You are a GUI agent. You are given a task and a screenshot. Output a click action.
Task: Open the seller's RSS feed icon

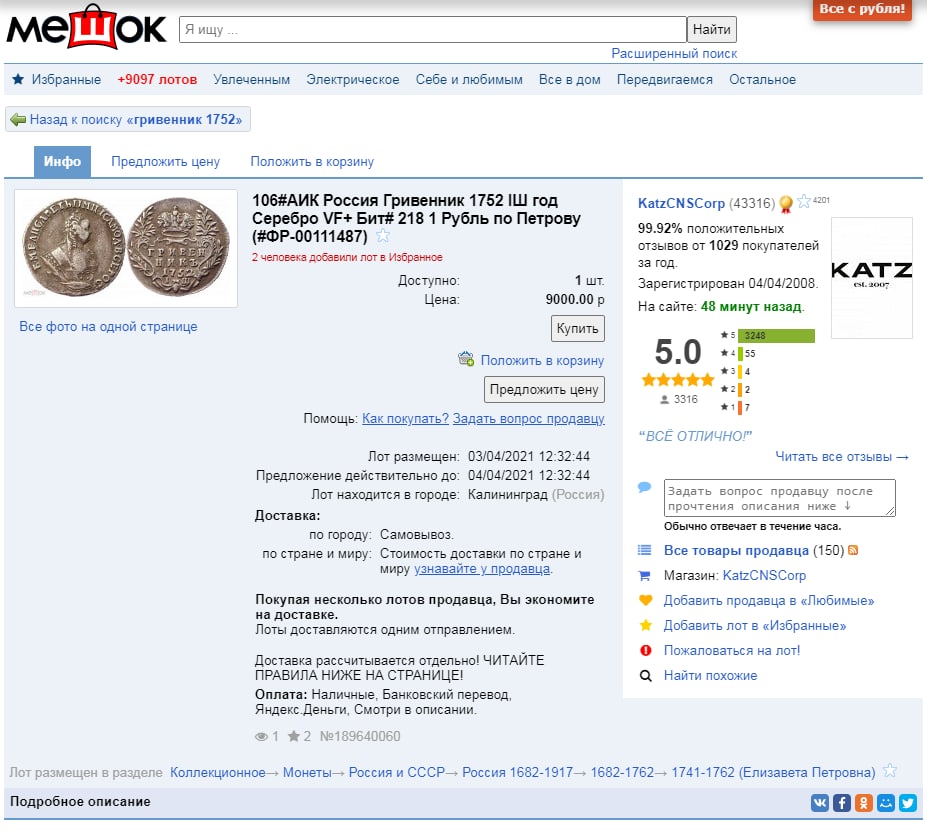[853, 550]
